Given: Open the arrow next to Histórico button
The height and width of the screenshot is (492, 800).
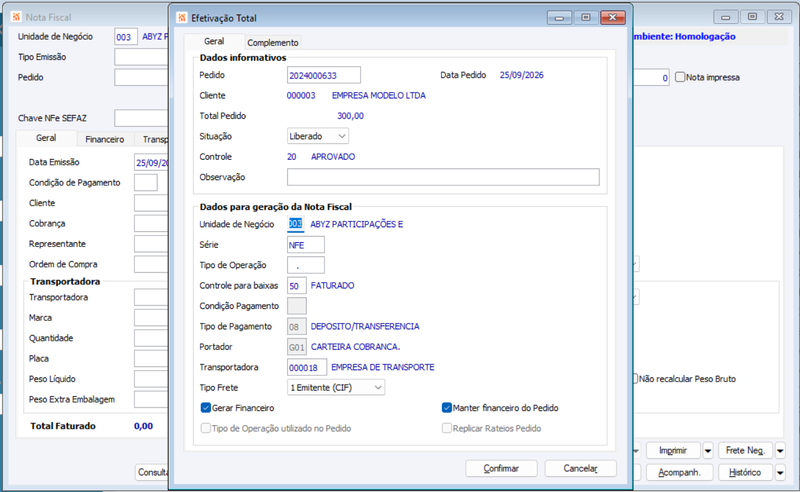Looking at the screenshot, I should click(780, 473).
